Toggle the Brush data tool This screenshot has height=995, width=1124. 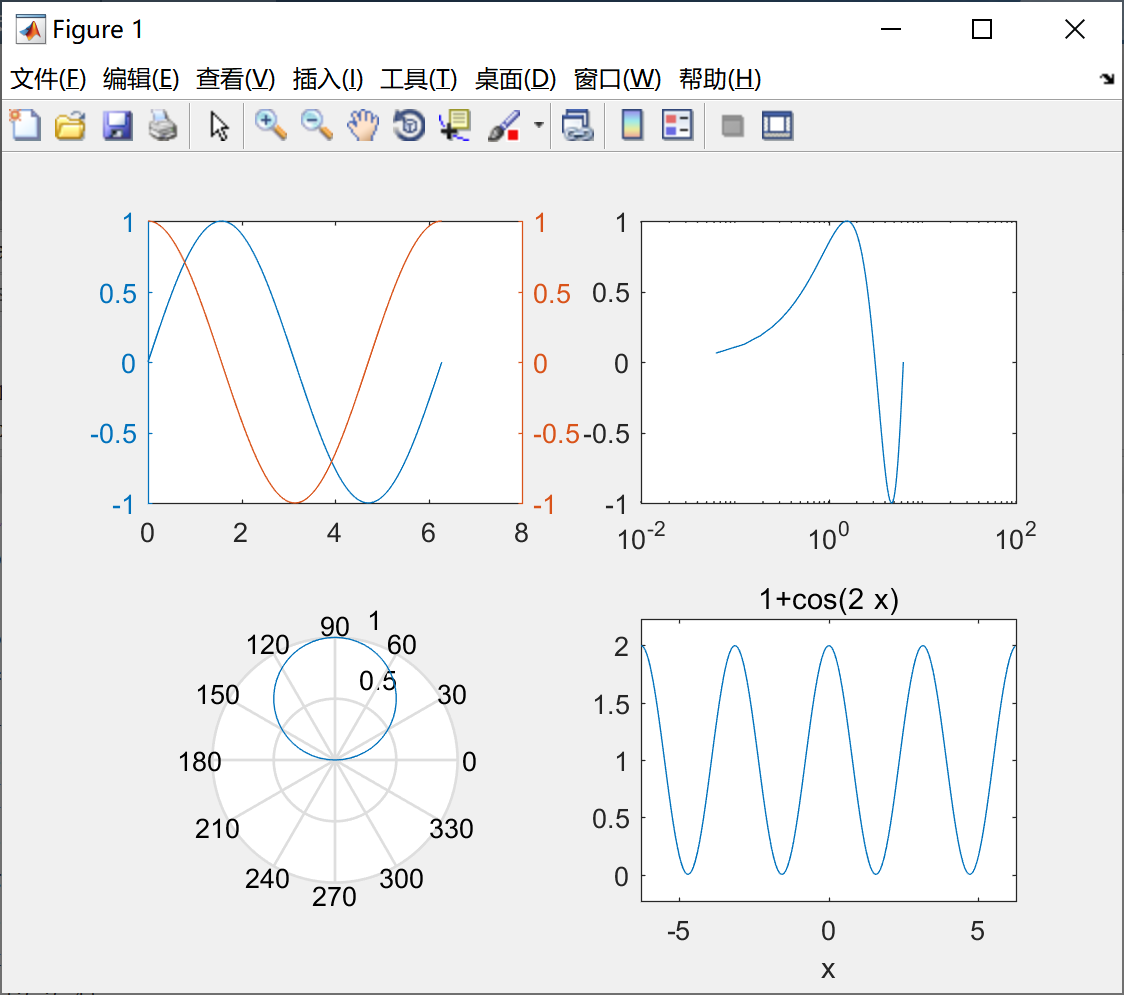[505, 125]
